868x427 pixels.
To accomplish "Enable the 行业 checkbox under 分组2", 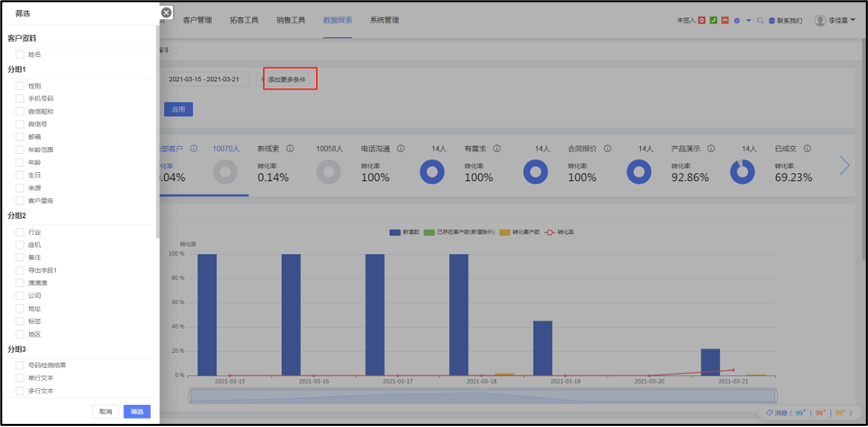I will 19,232.
